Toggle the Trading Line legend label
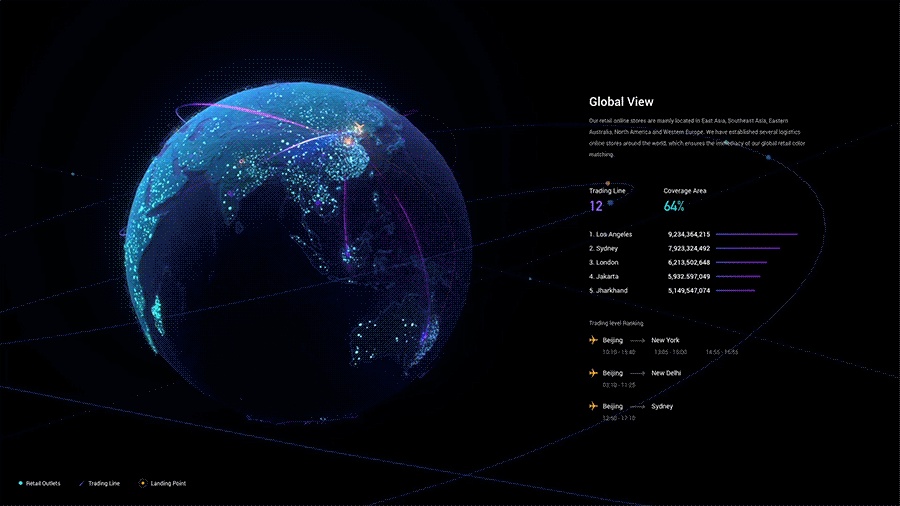The height and width of the screenshot is (506, 900). pos(104,484)
